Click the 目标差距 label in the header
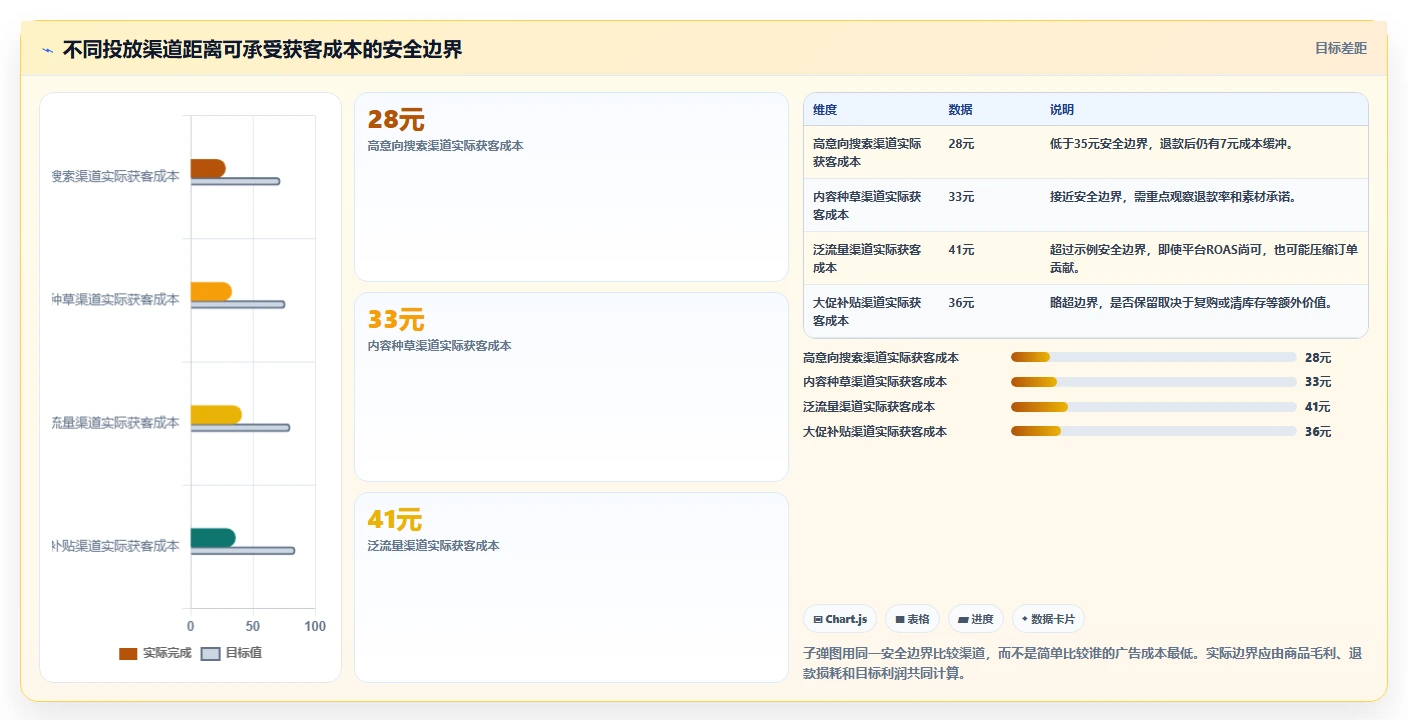The width and height of the screenshot is (1408, 720). 1340,48
